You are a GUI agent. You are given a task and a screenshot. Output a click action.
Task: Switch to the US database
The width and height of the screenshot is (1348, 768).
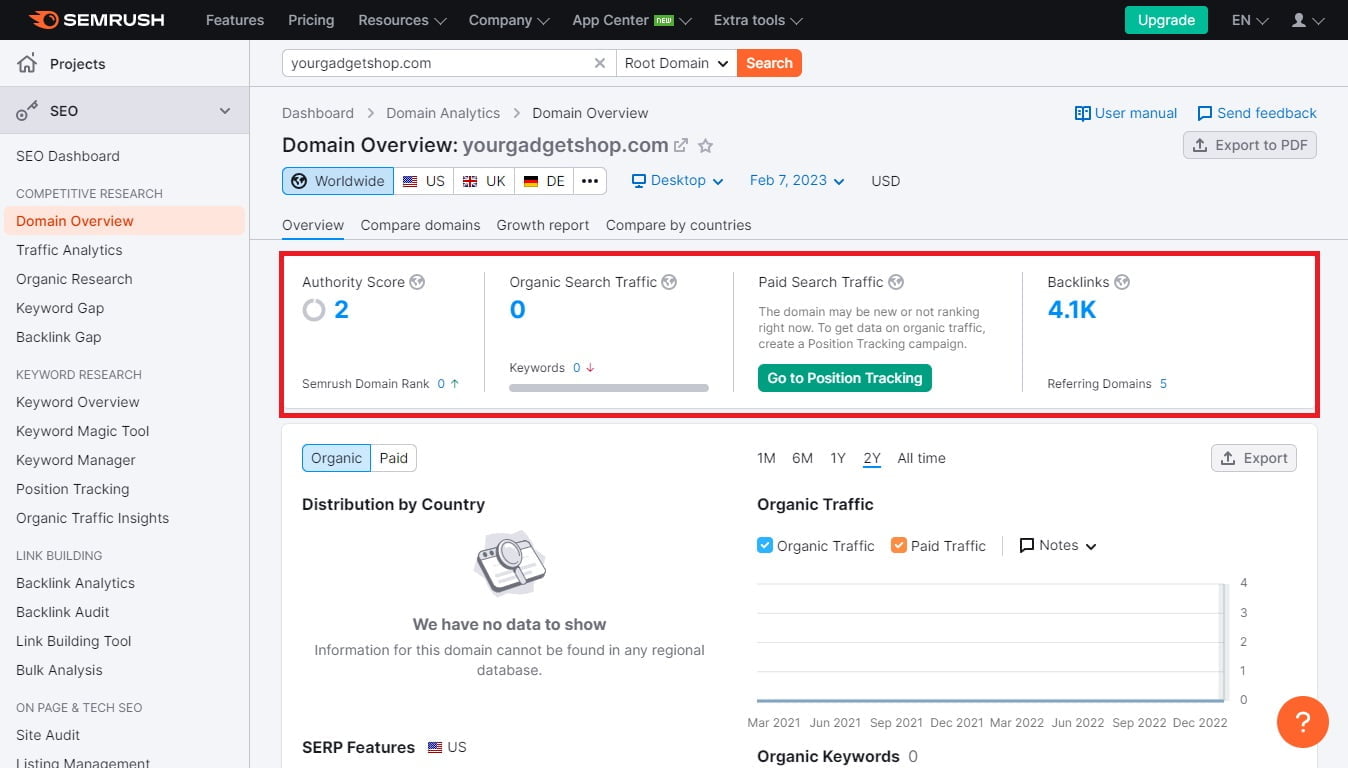[424, 181]
